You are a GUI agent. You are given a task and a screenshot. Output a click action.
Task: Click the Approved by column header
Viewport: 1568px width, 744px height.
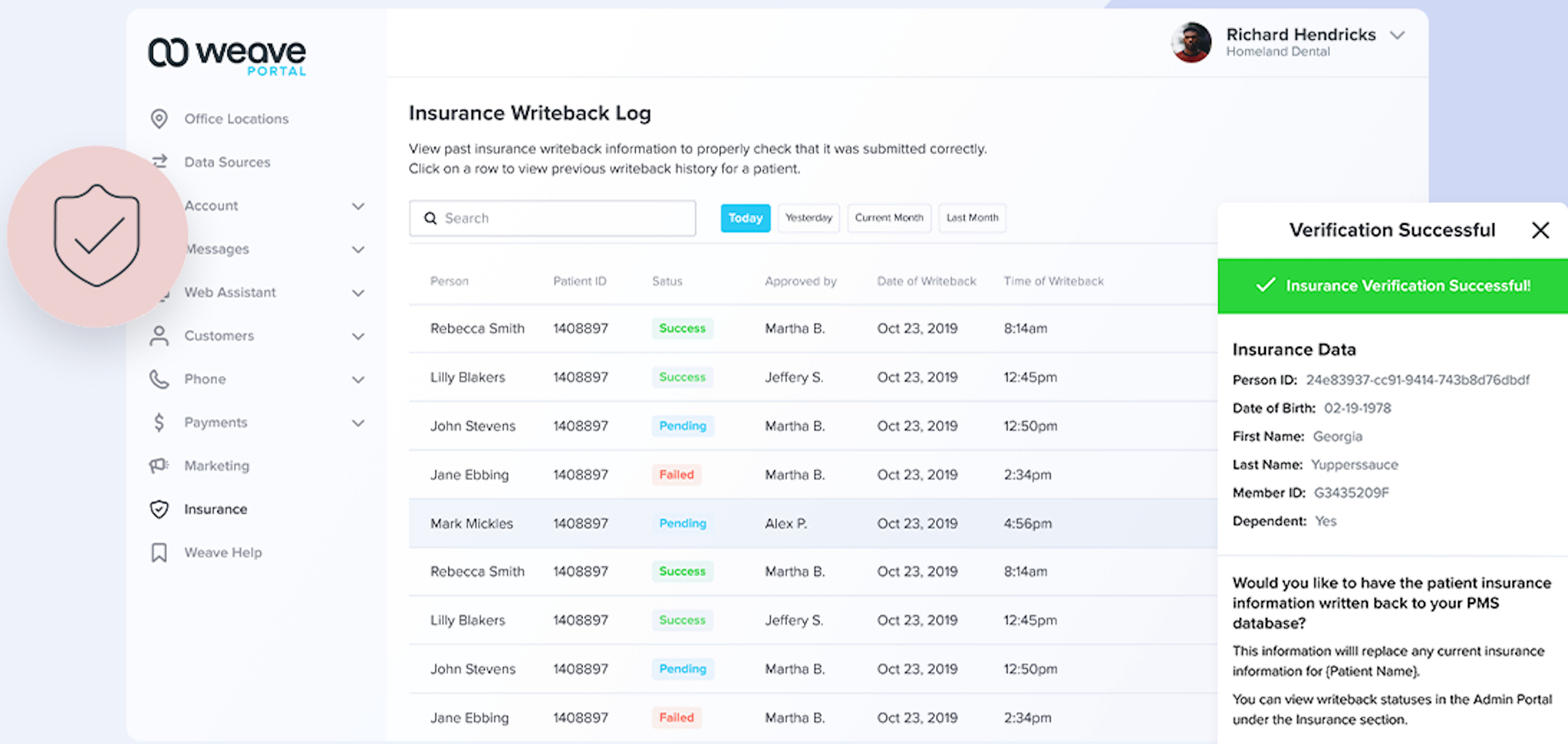800,281
